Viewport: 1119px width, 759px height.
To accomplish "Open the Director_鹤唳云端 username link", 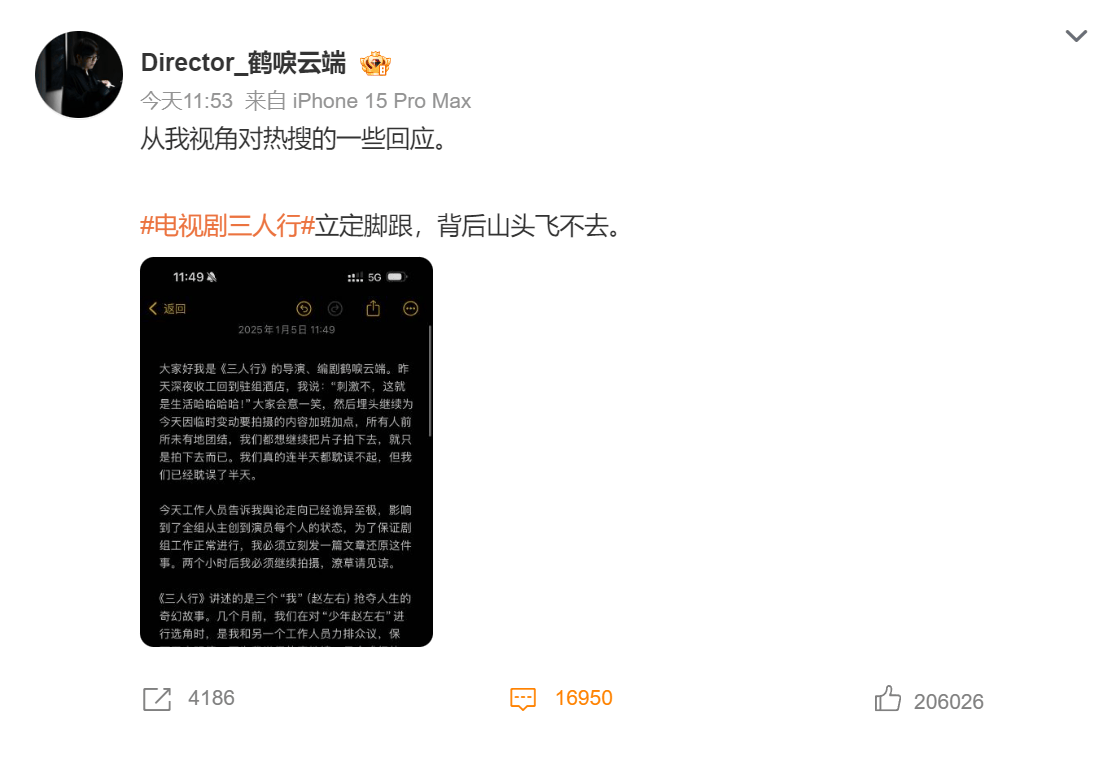I will point(243,63).
